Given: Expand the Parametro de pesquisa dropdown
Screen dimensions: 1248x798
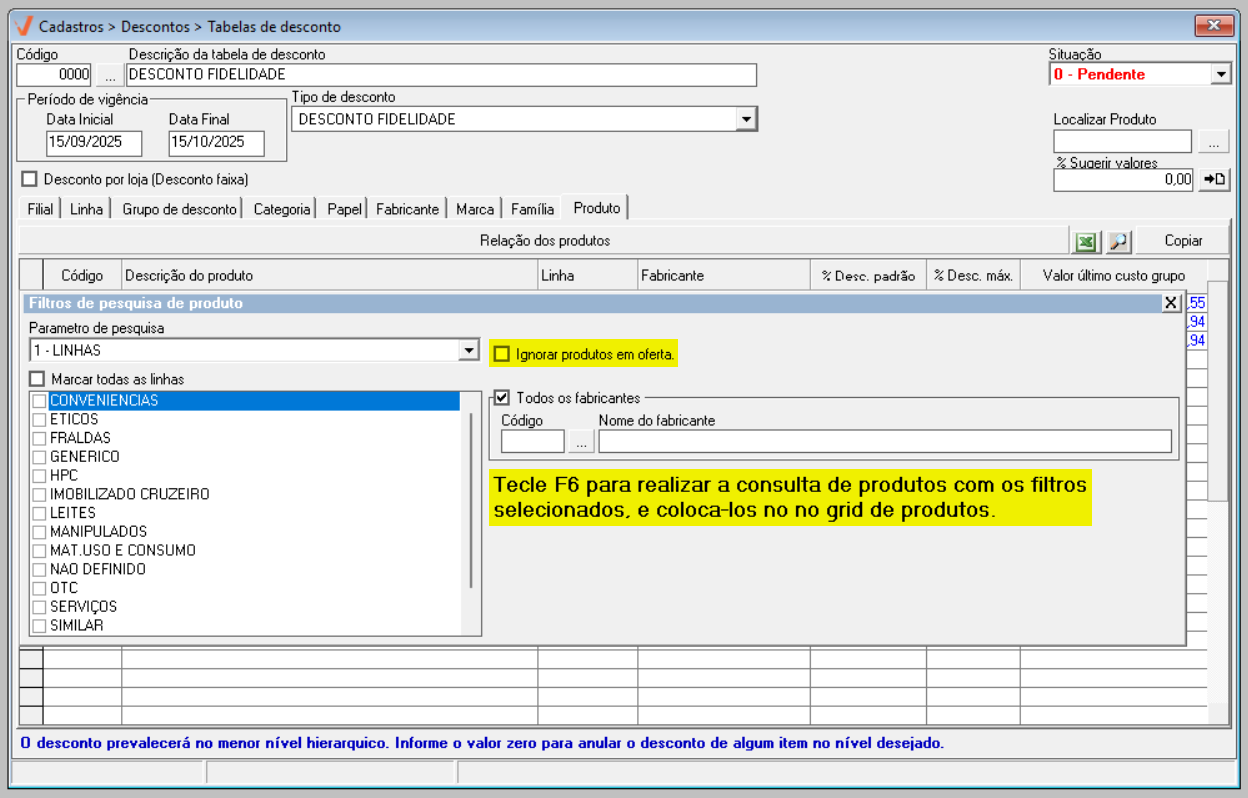Looking at the screenshot, I should point(468,351).
